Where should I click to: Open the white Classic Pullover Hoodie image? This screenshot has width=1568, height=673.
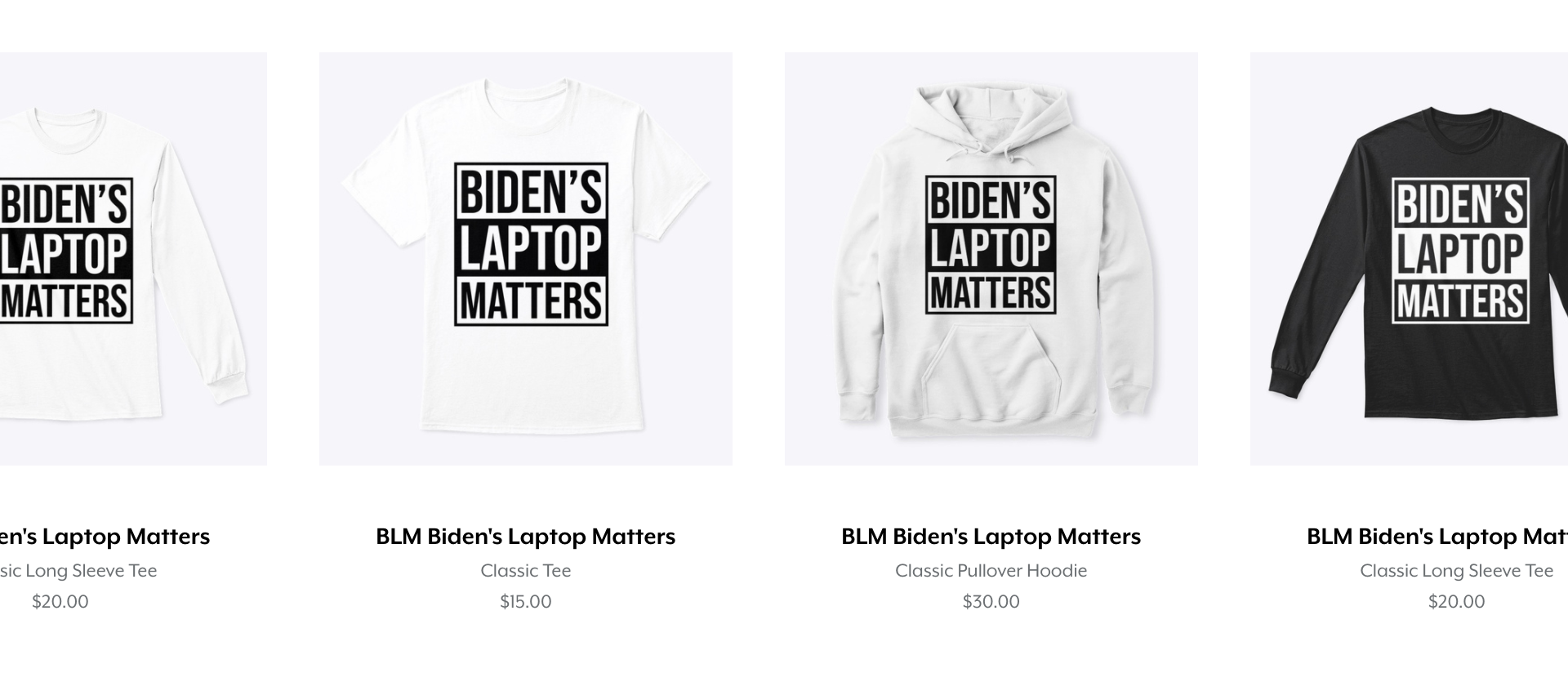[991, 259]
